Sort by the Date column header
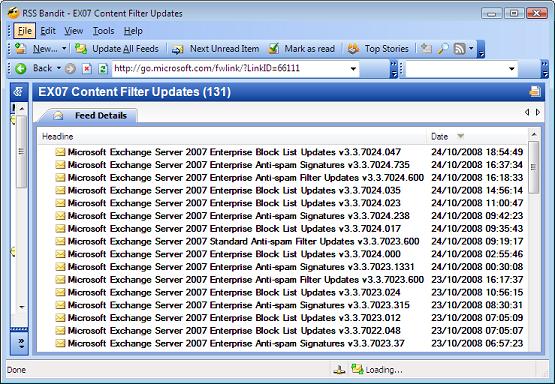Viewport: 555px width, 384px height. click(477, 136)
